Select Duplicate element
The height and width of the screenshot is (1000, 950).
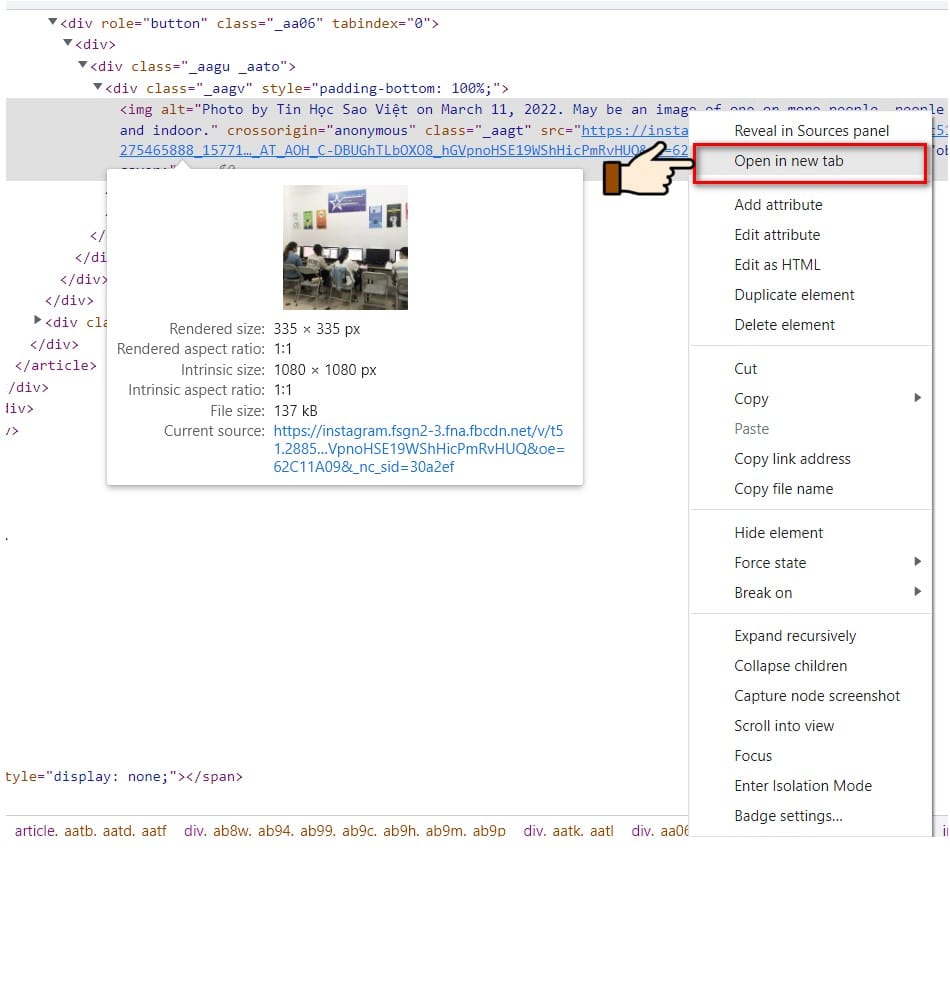[x=811, y=295]
